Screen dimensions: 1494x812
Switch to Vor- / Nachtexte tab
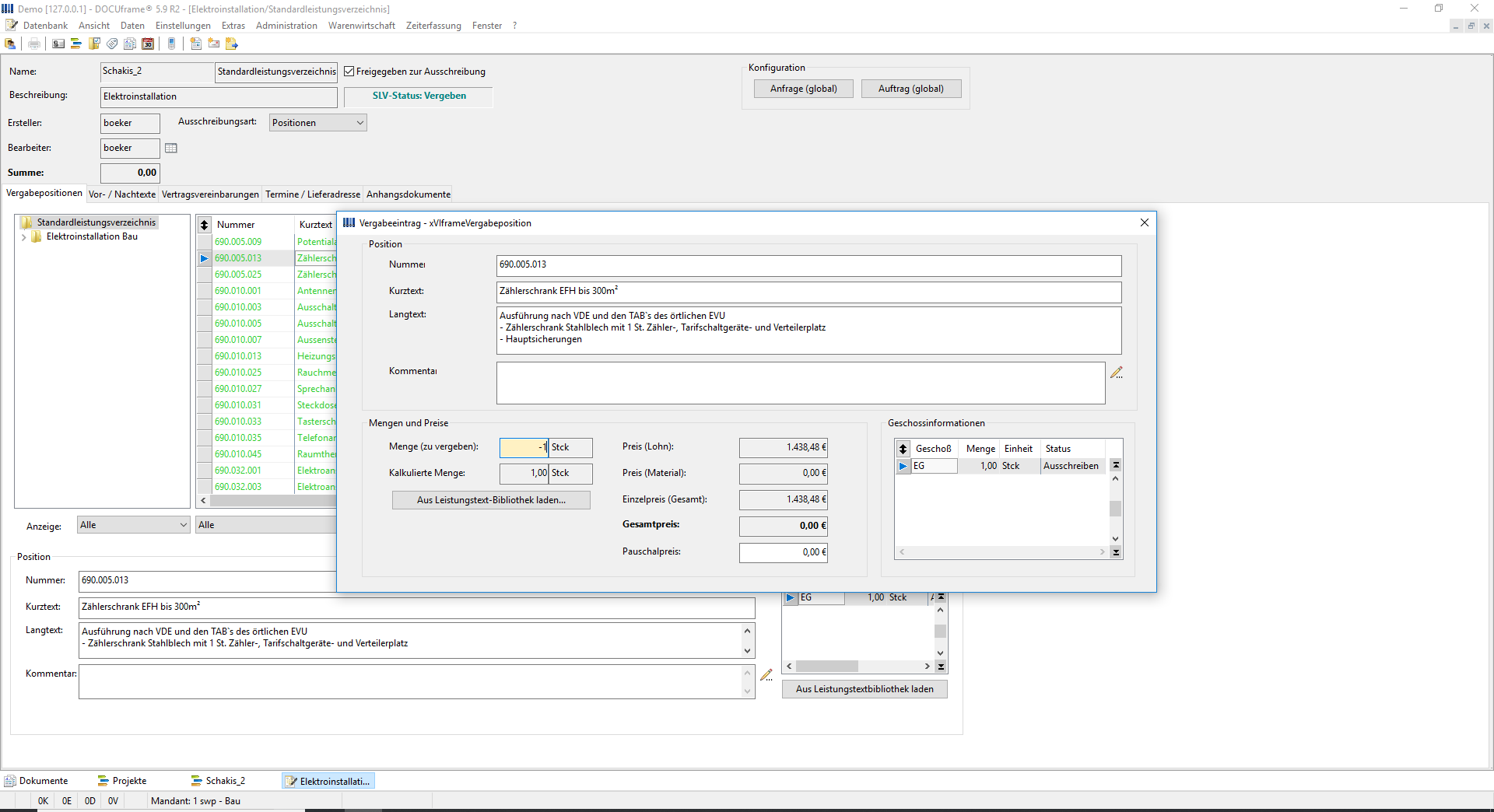tap(122, 194)
